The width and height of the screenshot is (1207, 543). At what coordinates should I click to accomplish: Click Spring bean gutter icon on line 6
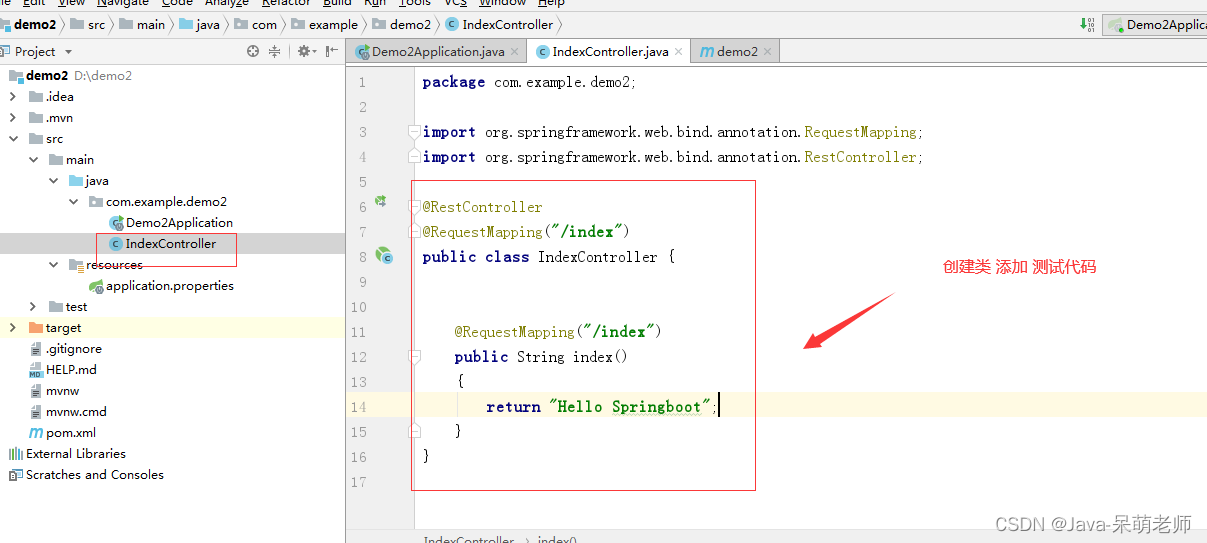pyautogui.click(x=381, y=202)
